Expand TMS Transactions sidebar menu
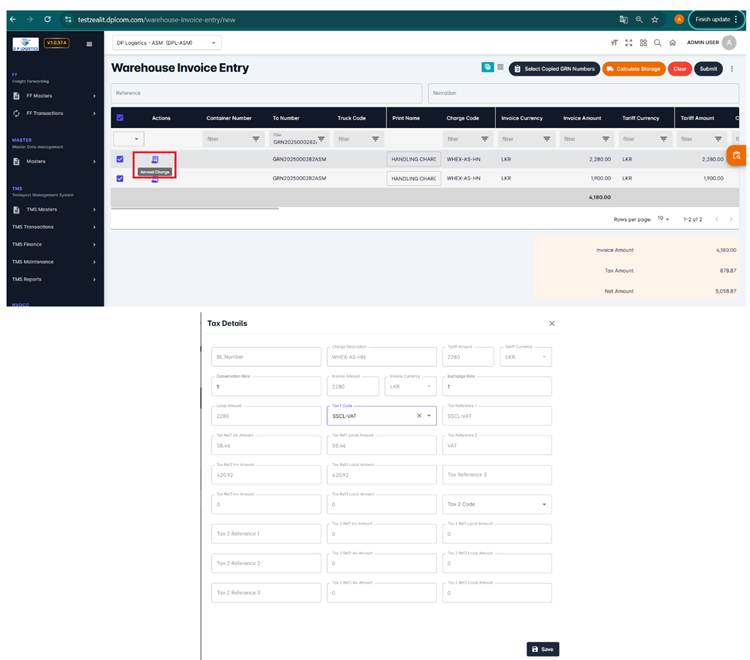Viewport: 750px width, 660px height. click(54, 227)
